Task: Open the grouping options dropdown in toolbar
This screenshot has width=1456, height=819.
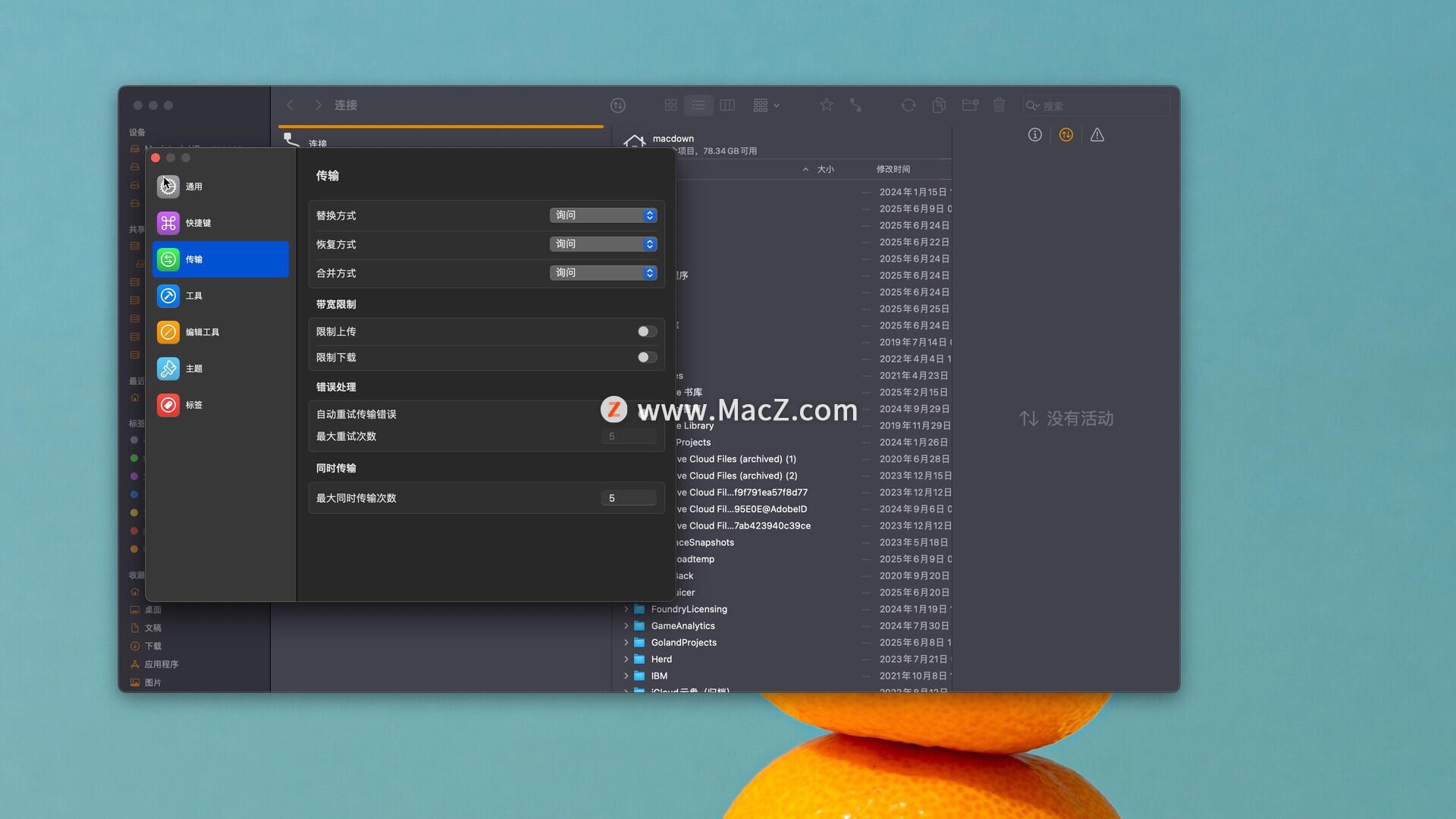Action: pyautogui.click(x=766, y=105)
